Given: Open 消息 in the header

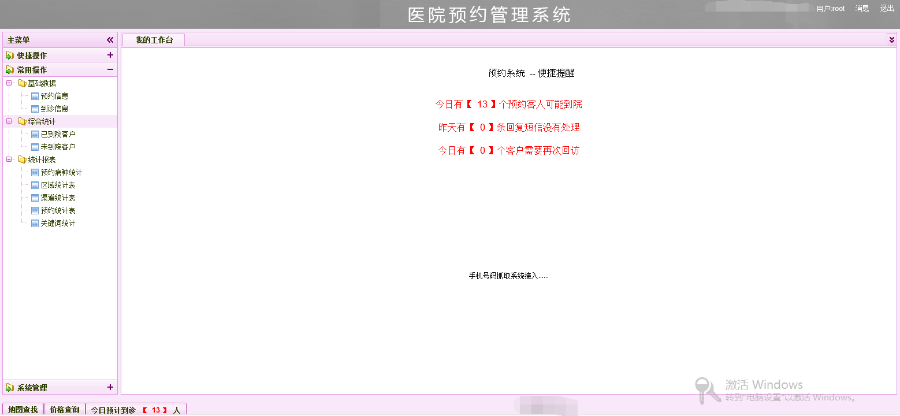Looking at the screenshot, I should click(862, 9).
